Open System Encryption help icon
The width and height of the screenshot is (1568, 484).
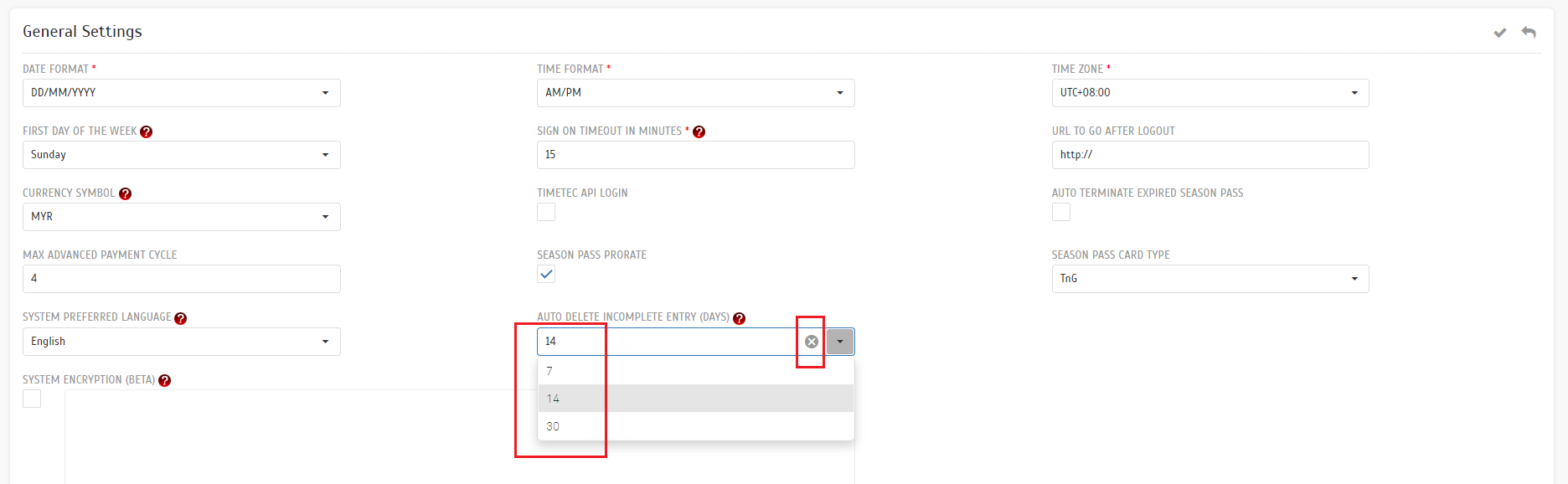[x=164, y=380]
